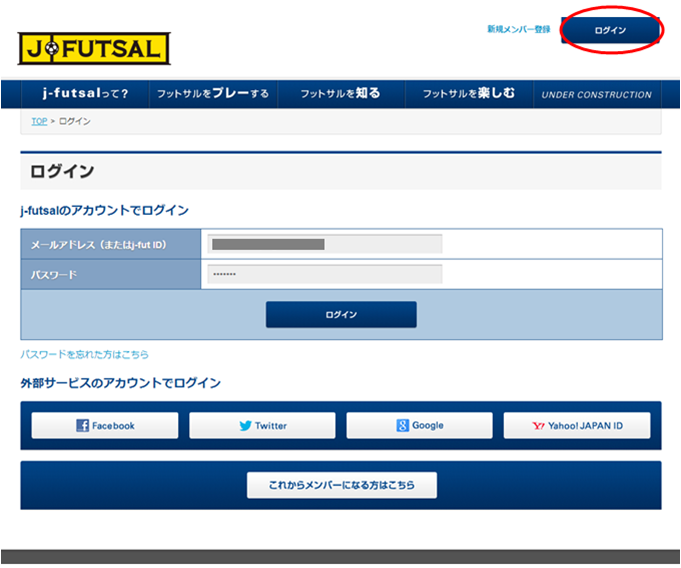Click the Google icon in login options
Viewport: 681px width, 568px height.
(x=402, y=426)
